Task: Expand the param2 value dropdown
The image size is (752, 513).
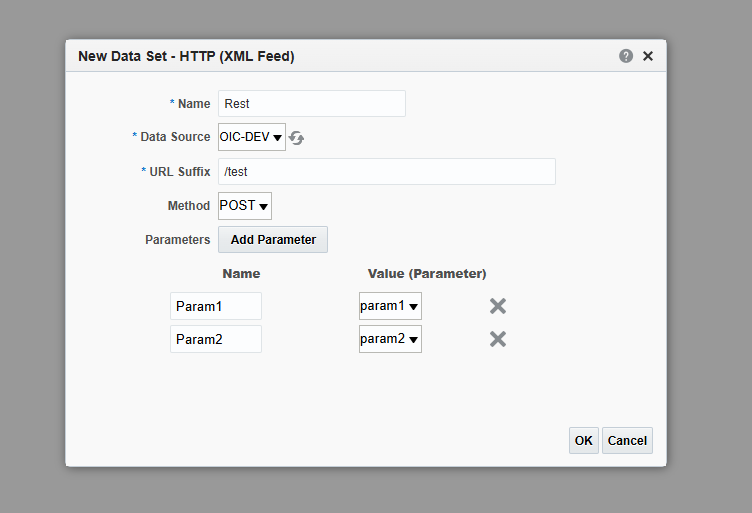Action: coord(390,339)
